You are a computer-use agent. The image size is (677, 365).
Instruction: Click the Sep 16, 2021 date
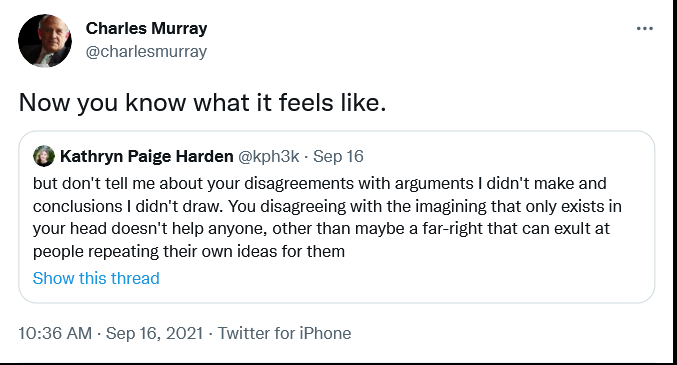(154, 333)
